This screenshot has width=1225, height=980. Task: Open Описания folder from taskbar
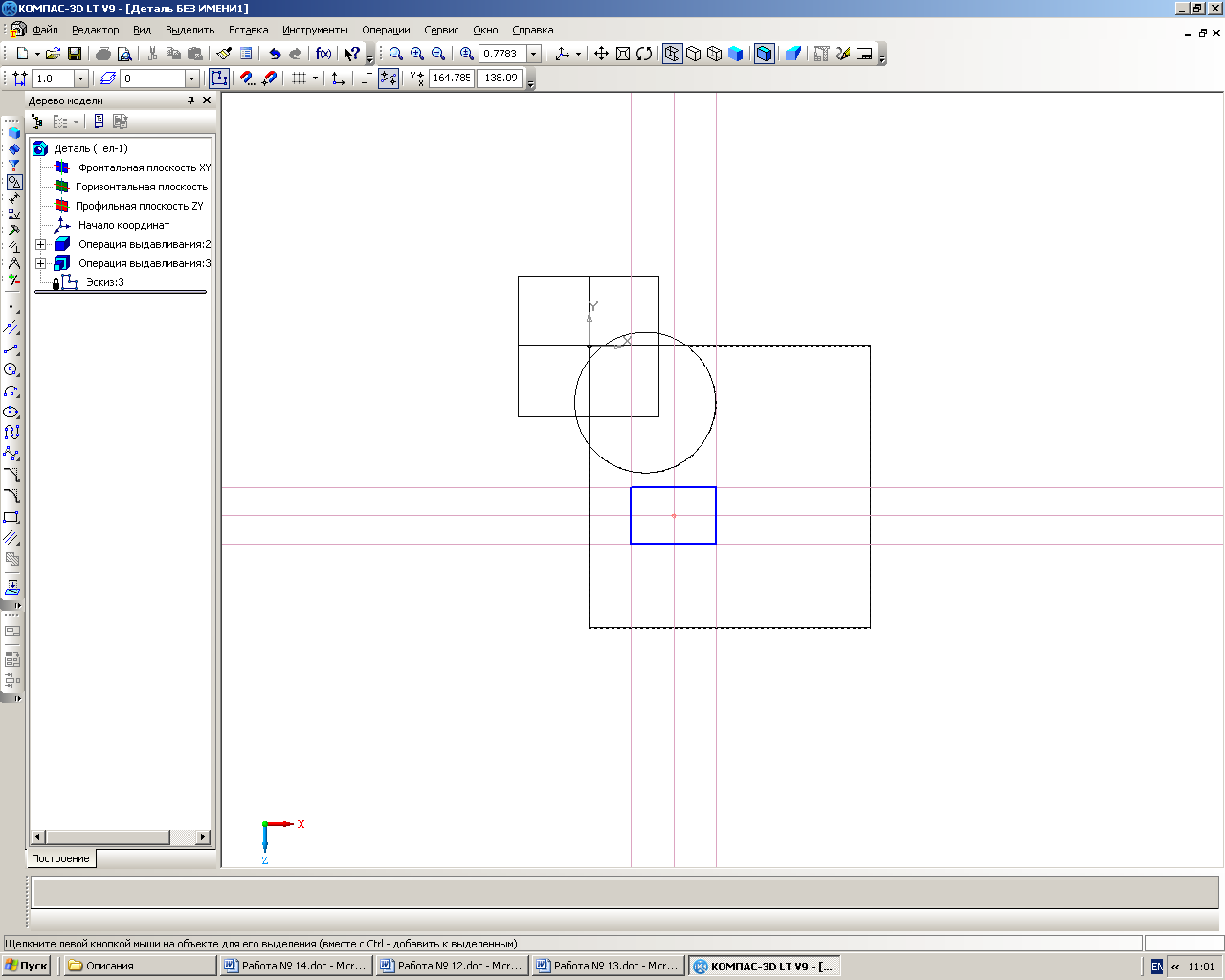pyautogui.click(x=141, y=966)
